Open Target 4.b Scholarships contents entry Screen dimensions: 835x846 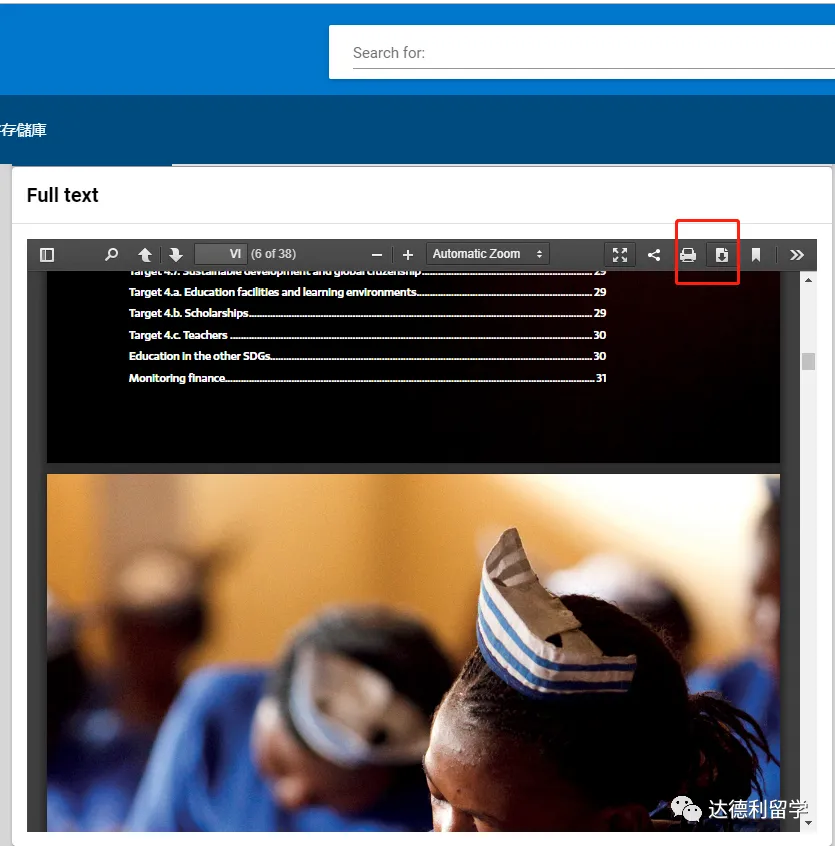[367, 313]
